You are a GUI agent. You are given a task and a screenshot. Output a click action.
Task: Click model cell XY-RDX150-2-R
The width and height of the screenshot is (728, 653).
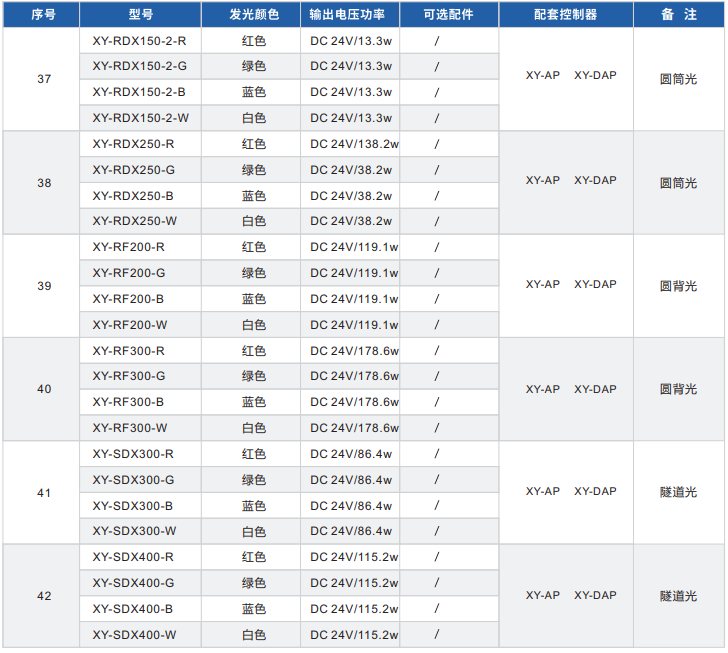coord(139,41)
